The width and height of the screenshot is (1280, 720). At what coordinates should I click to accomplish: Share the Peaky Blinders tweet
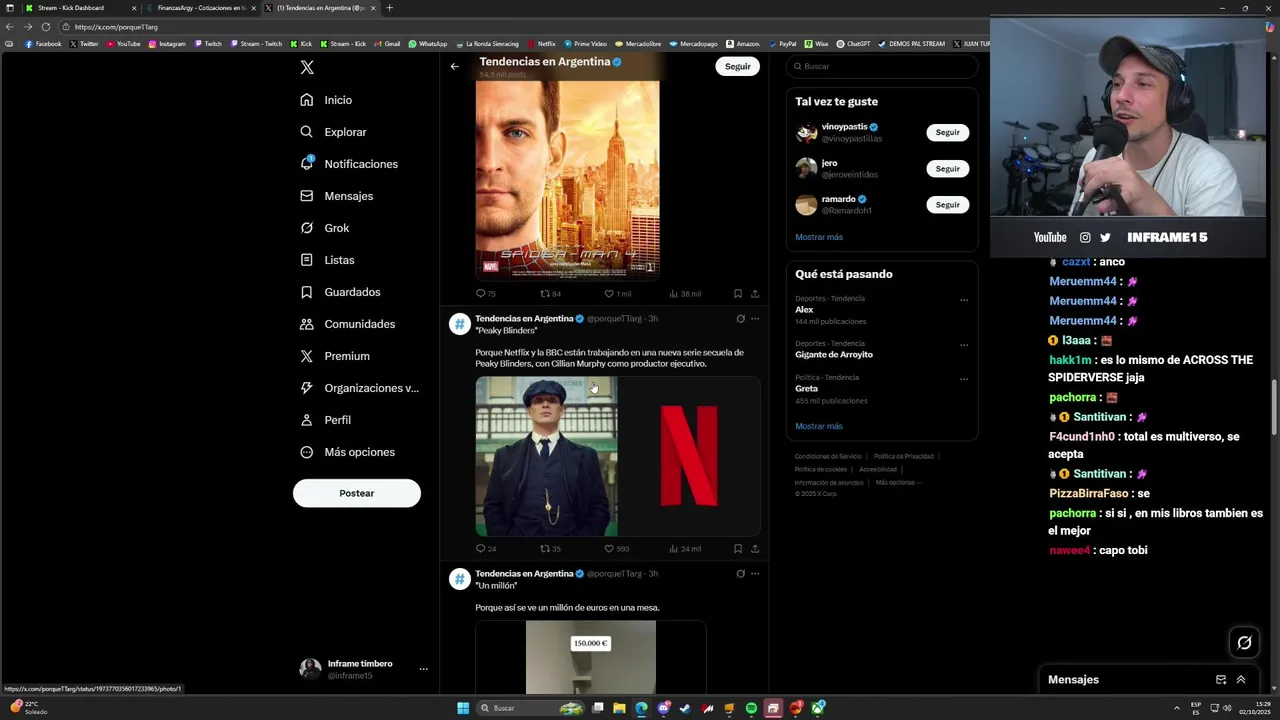[755, 549]
